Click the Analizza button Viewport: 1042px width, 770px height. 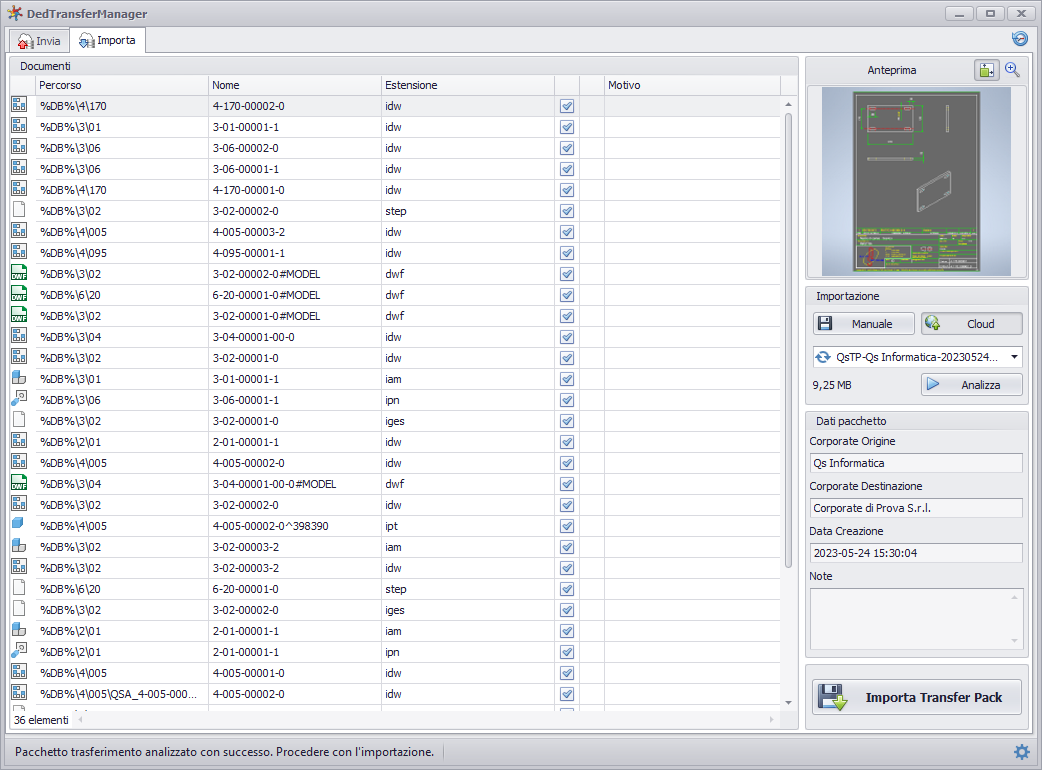[x=972, y=385]
